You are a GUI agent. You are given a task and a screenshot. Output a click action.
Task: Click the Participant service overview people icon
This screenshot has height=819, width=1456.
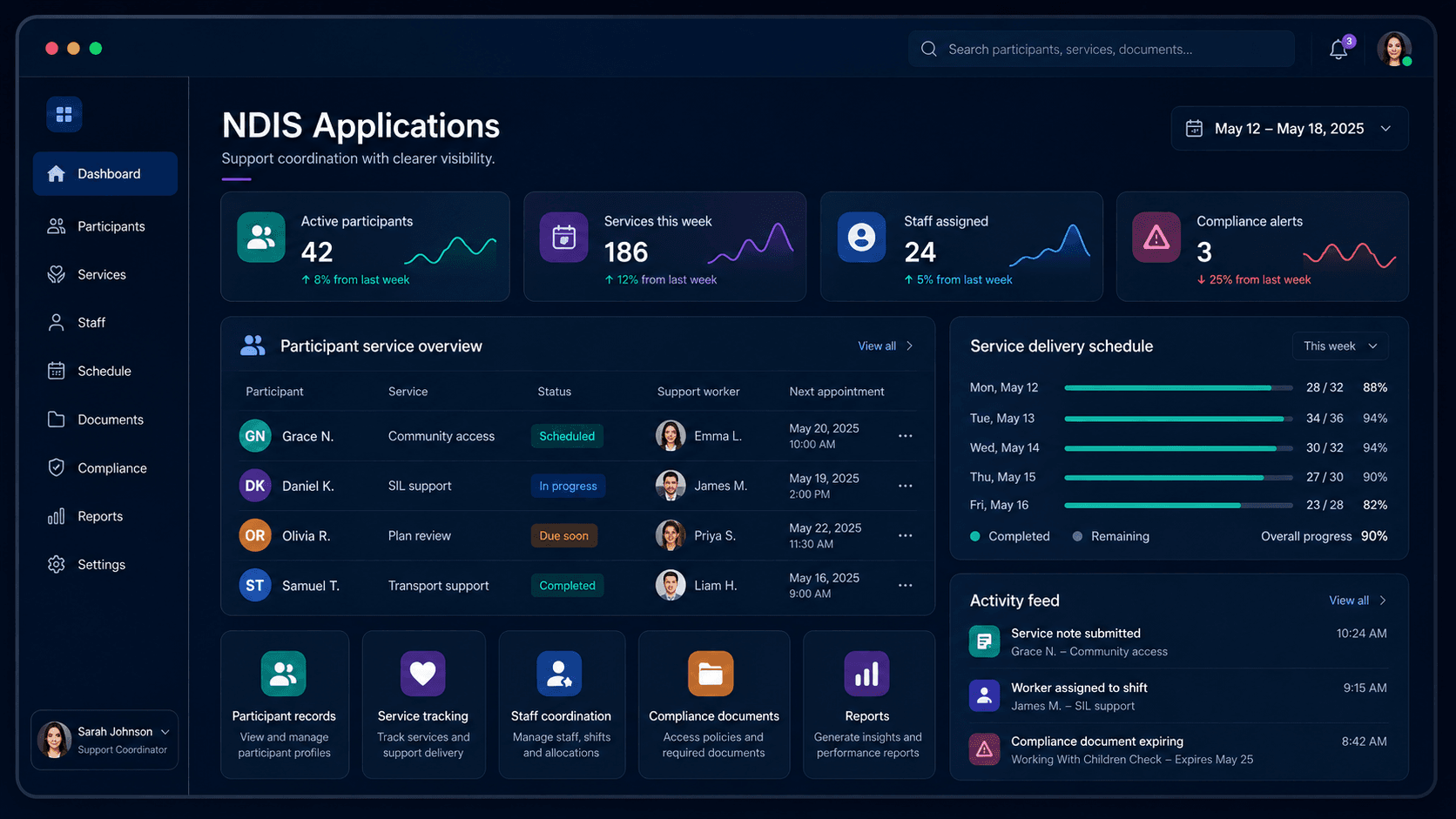pyautogui.click(x=253, y=346)
